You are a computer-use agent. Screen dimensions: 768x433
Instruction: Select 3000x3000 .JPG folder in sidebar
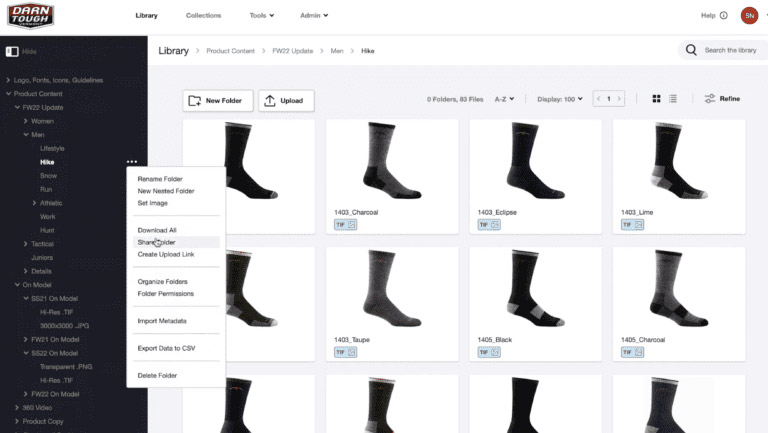tap(64, 326)
